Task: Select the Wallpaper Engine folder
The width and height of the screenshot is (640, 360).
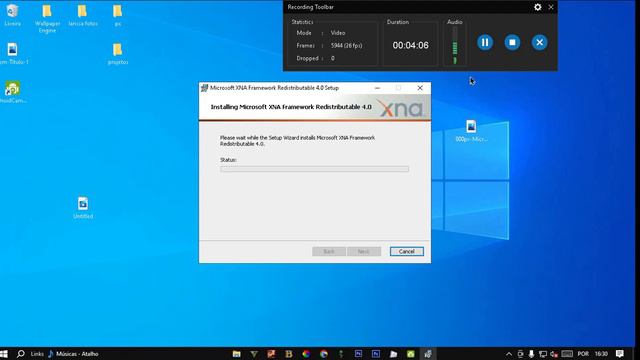Action: (47, 18)
